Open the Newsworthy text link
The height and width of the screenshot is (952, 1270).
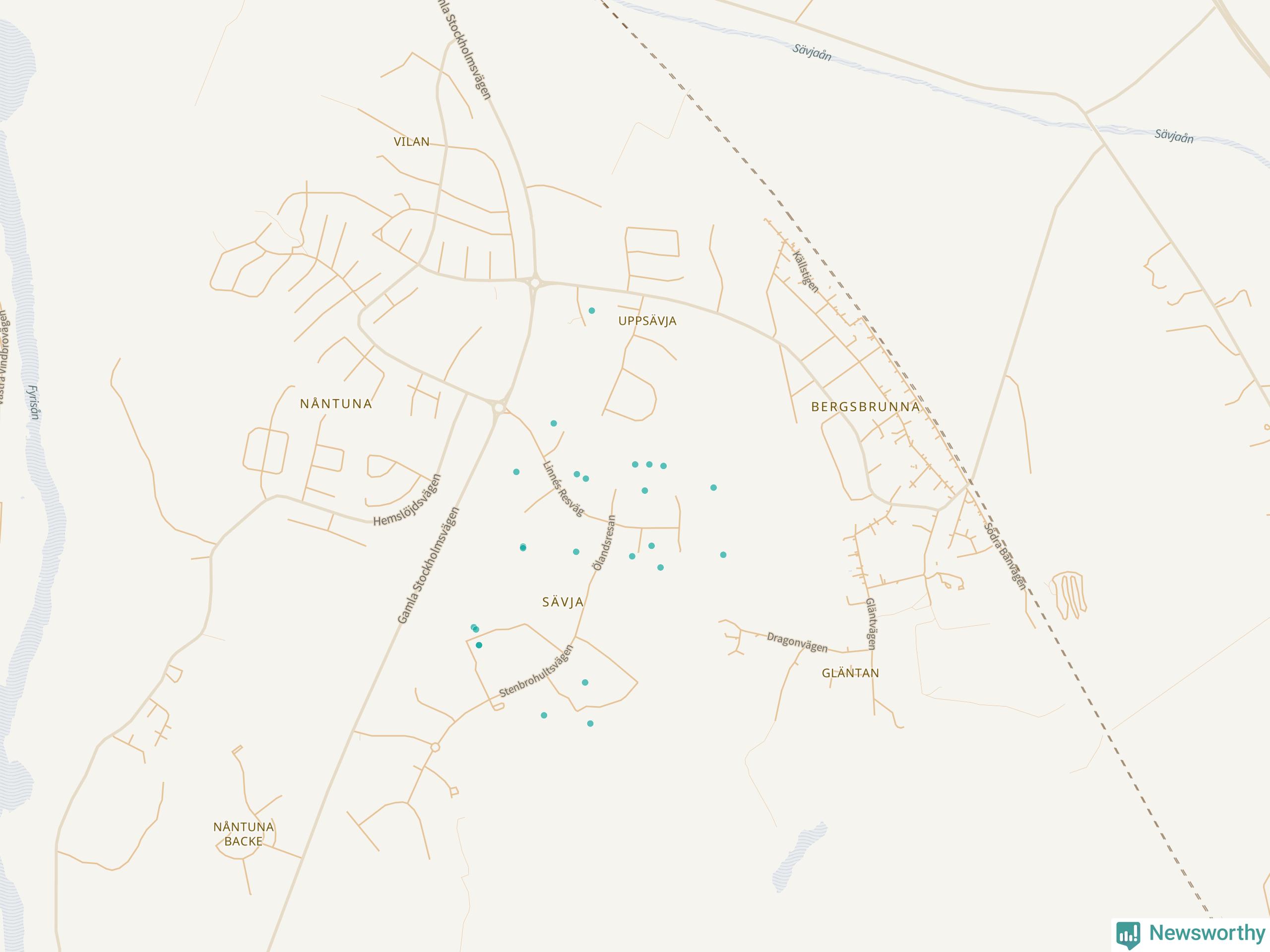tap(1207, 933)
